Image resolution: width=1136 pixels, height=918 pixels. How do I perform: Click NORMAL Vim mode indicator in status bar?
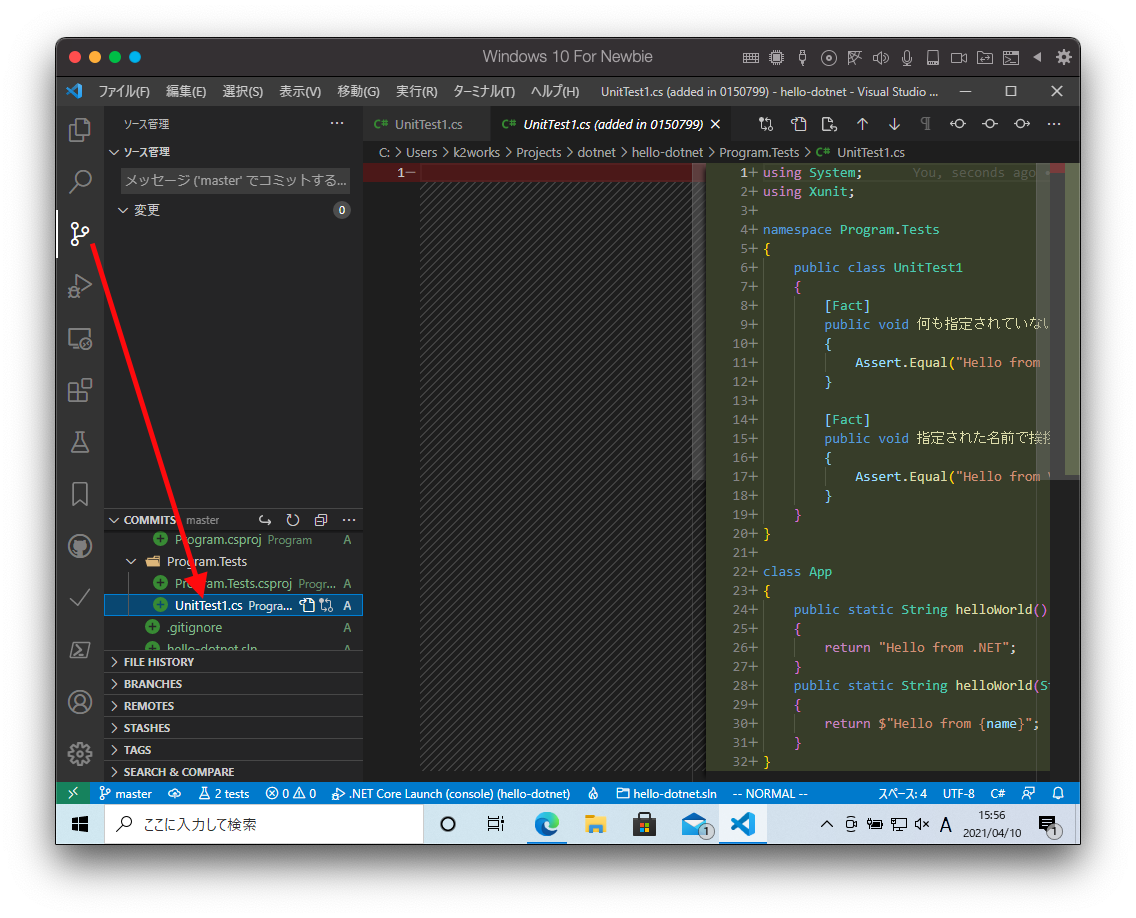(x=769, y=793)
